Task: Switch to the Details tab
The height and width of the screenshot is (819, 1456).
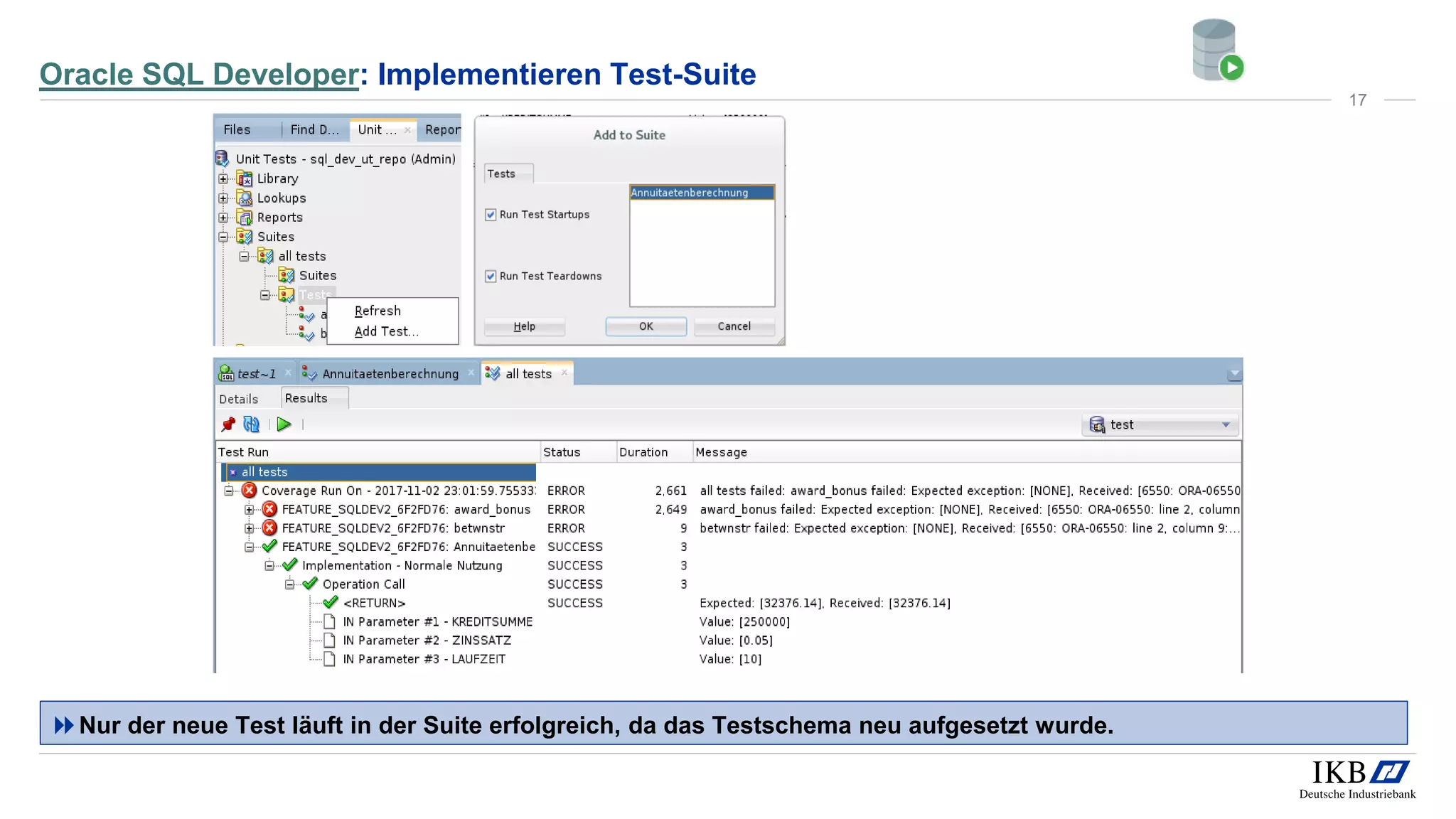Action: coord(239,399)
